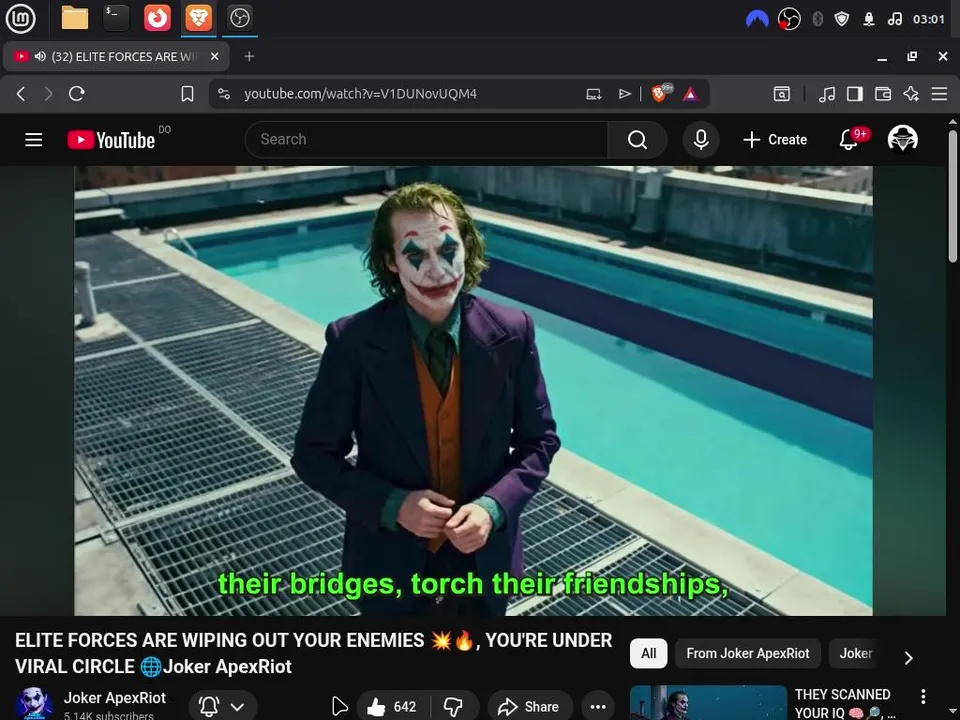Image resolution: width=960 pixels, height=720 pixels.
Task: Select the ELITE FORCES YouTube tab
Action: coord(116,56)
